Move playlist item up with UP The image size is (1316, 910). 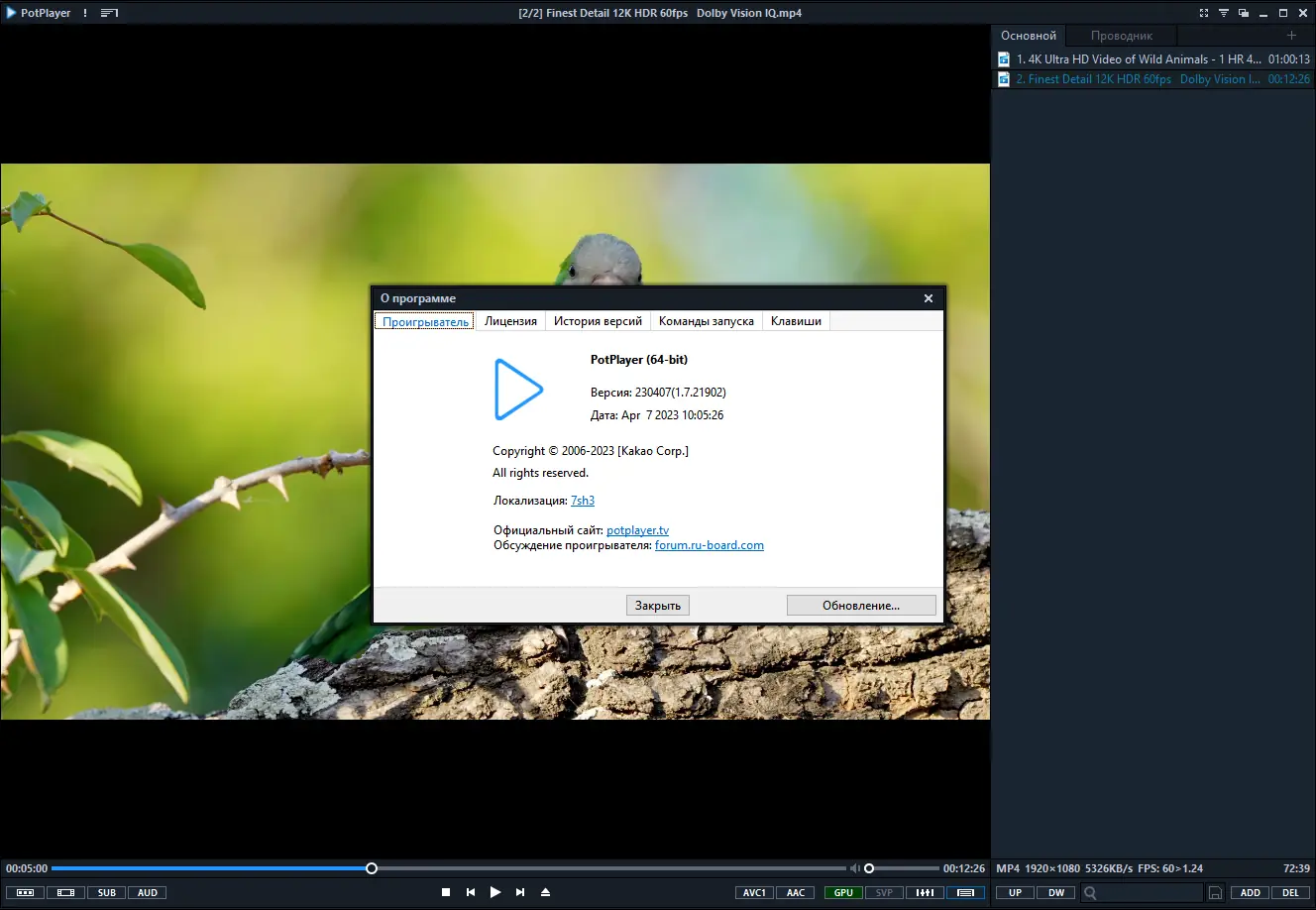tap(1016, 893)
